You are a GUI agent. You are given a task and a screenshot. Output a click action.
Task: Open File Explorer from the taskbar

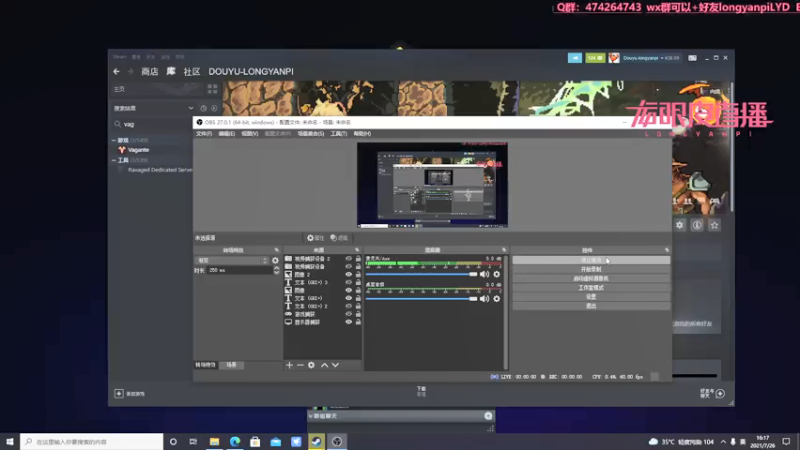[214, 442]
